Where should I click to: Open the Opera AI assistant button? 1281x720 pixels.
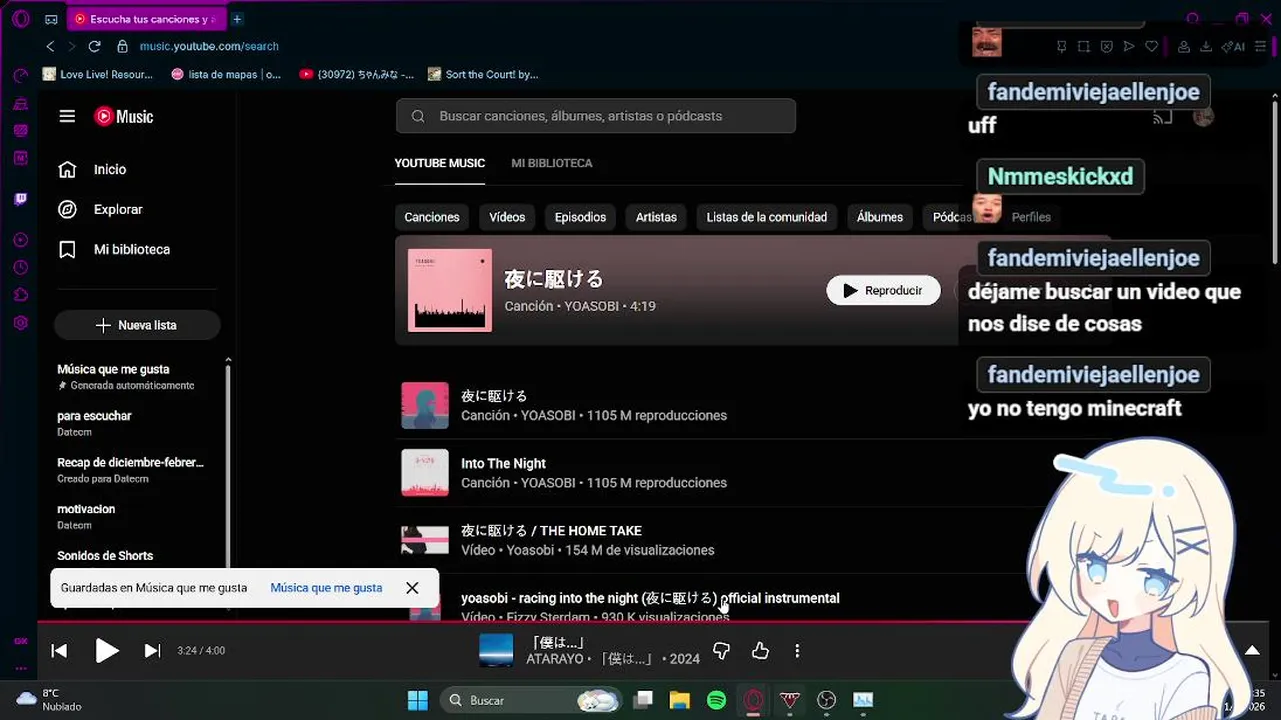click(1233, 46)
